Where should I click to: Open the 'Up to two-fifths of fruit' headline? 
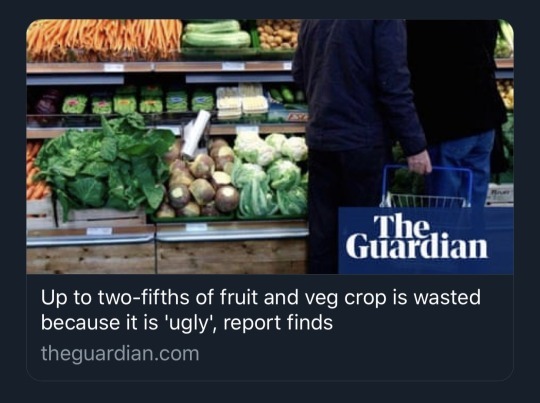(x=261, y=310)
